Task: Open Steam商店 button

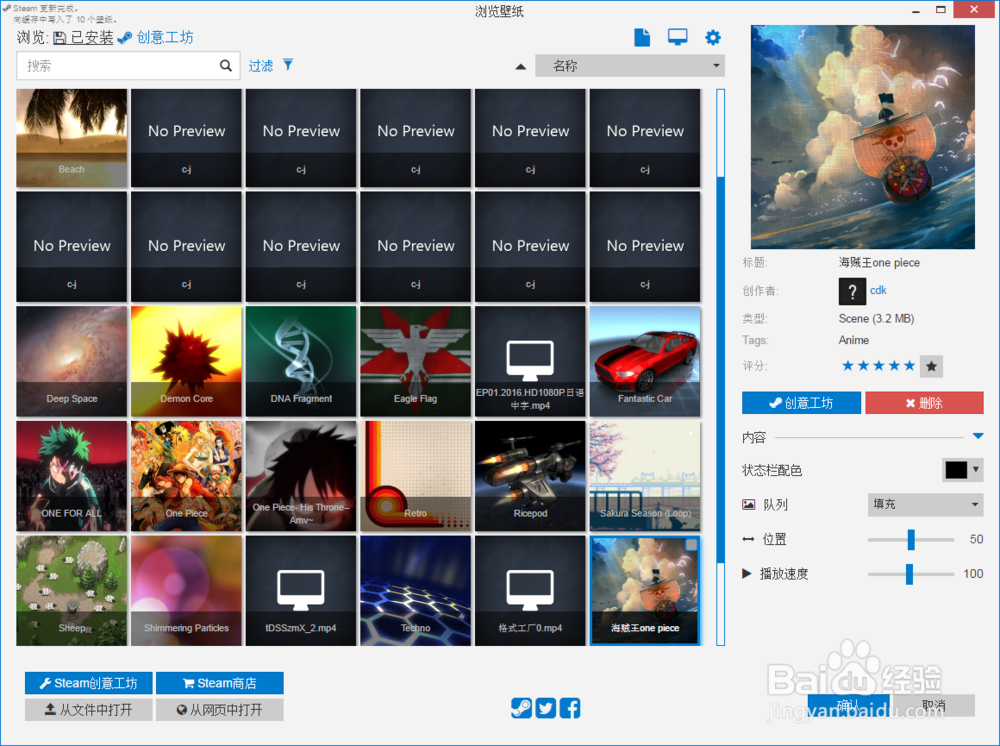Action: [x=219, y=683]
